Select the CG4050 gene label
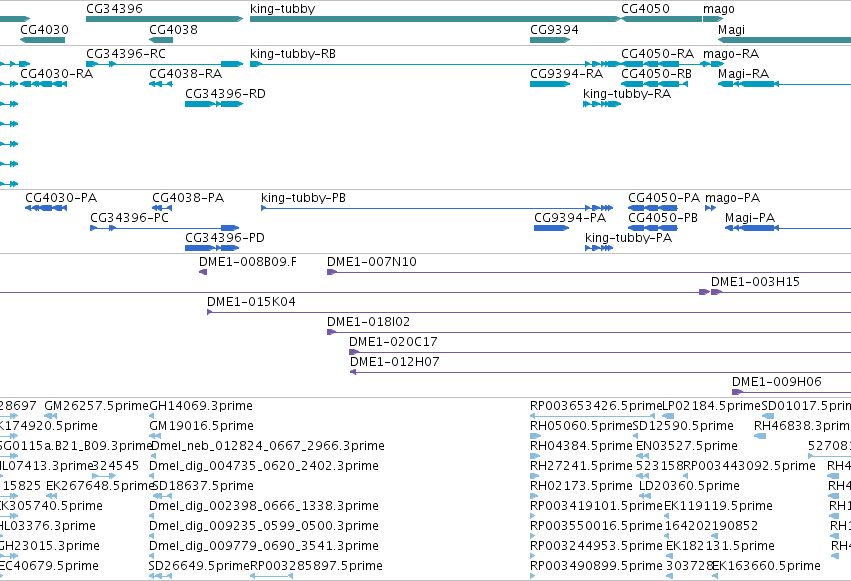The height and width of the screenshot is (581, 851). pos(645,9)
